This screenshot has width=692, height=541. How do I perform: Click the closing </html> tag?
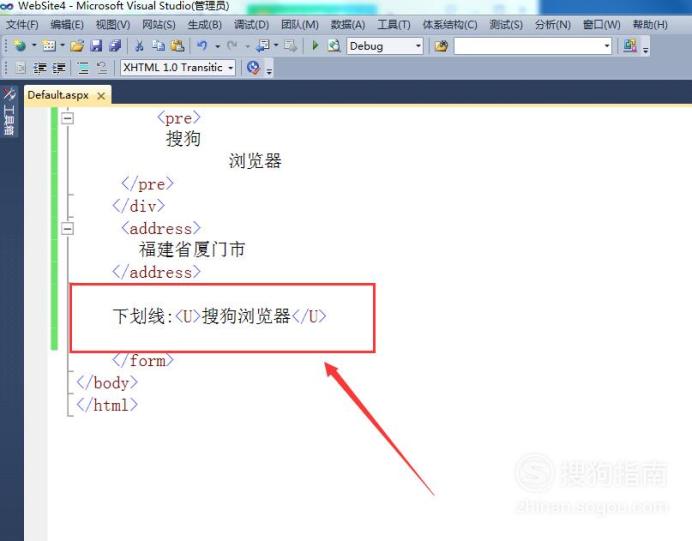tap(107, 405)
